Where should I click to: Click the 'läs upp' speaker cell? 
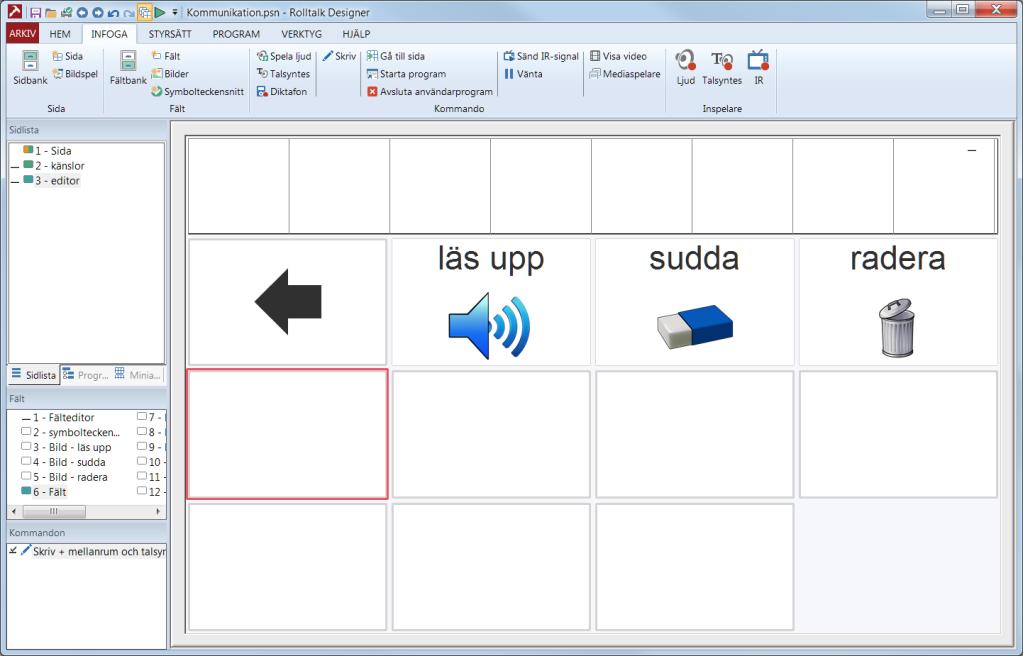click(x=491, y=302)
